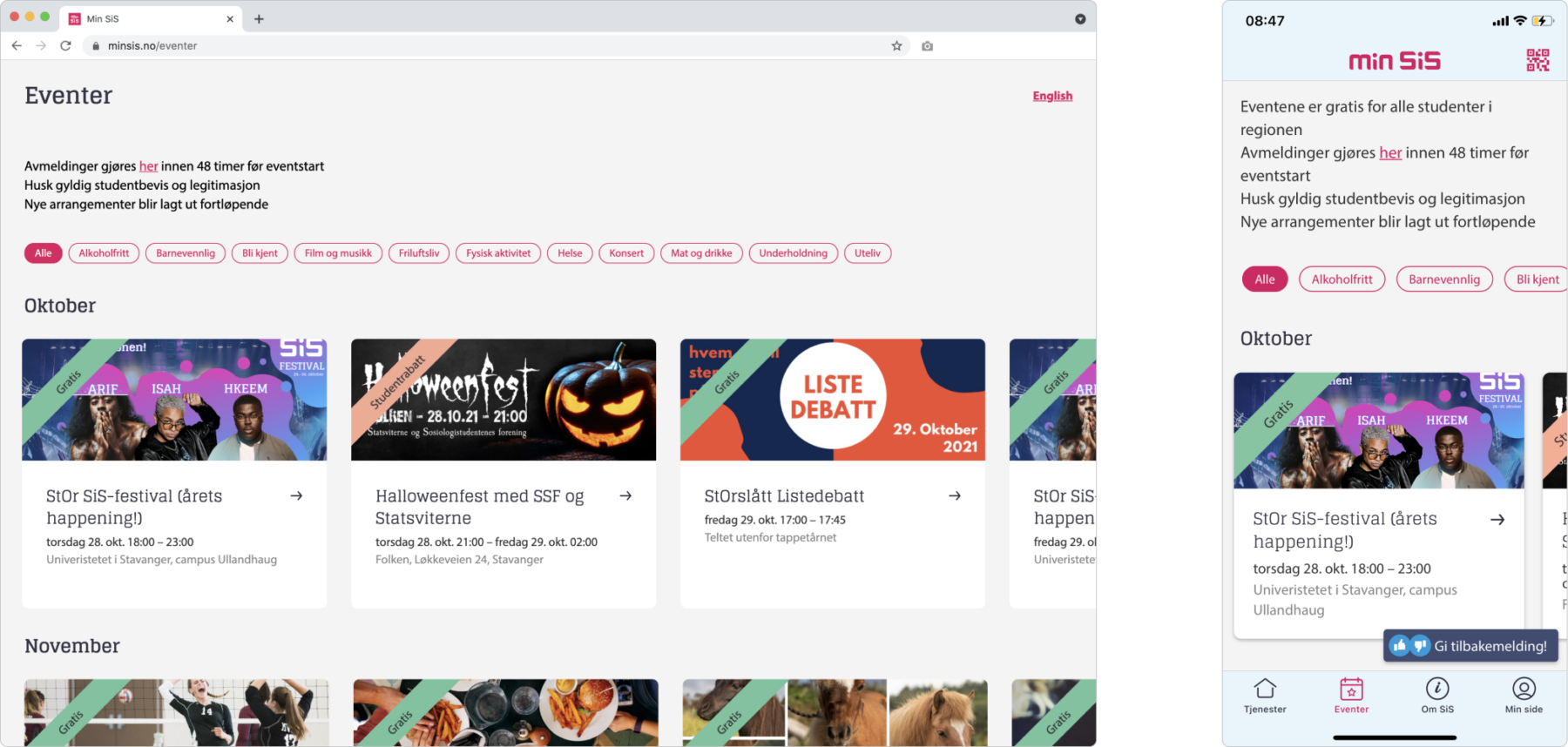Open a new browser tab

point(259,18)
